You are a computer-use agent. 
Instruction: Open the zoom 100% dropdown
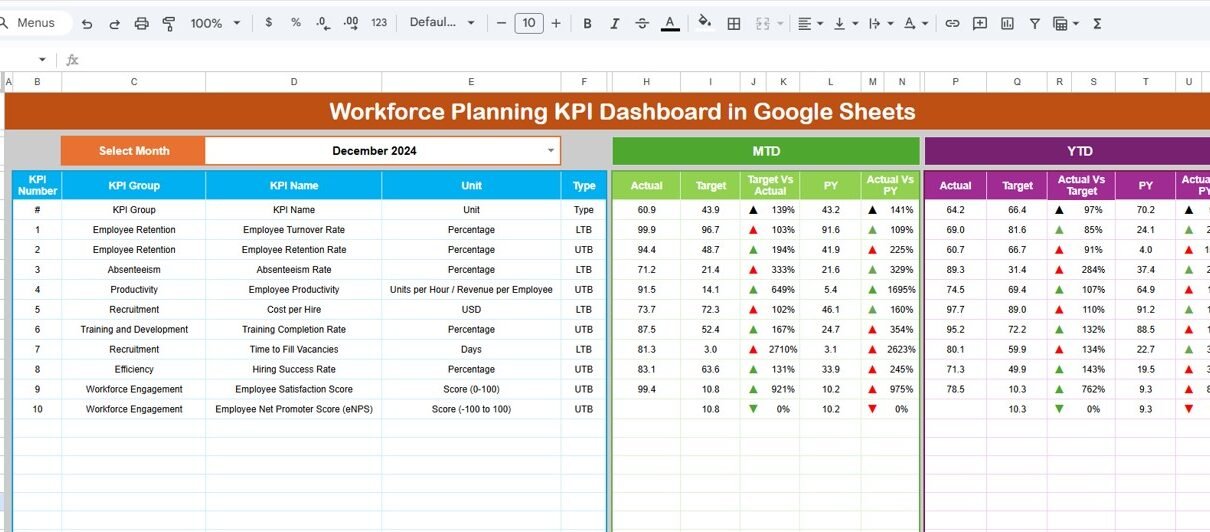[215, 23]
